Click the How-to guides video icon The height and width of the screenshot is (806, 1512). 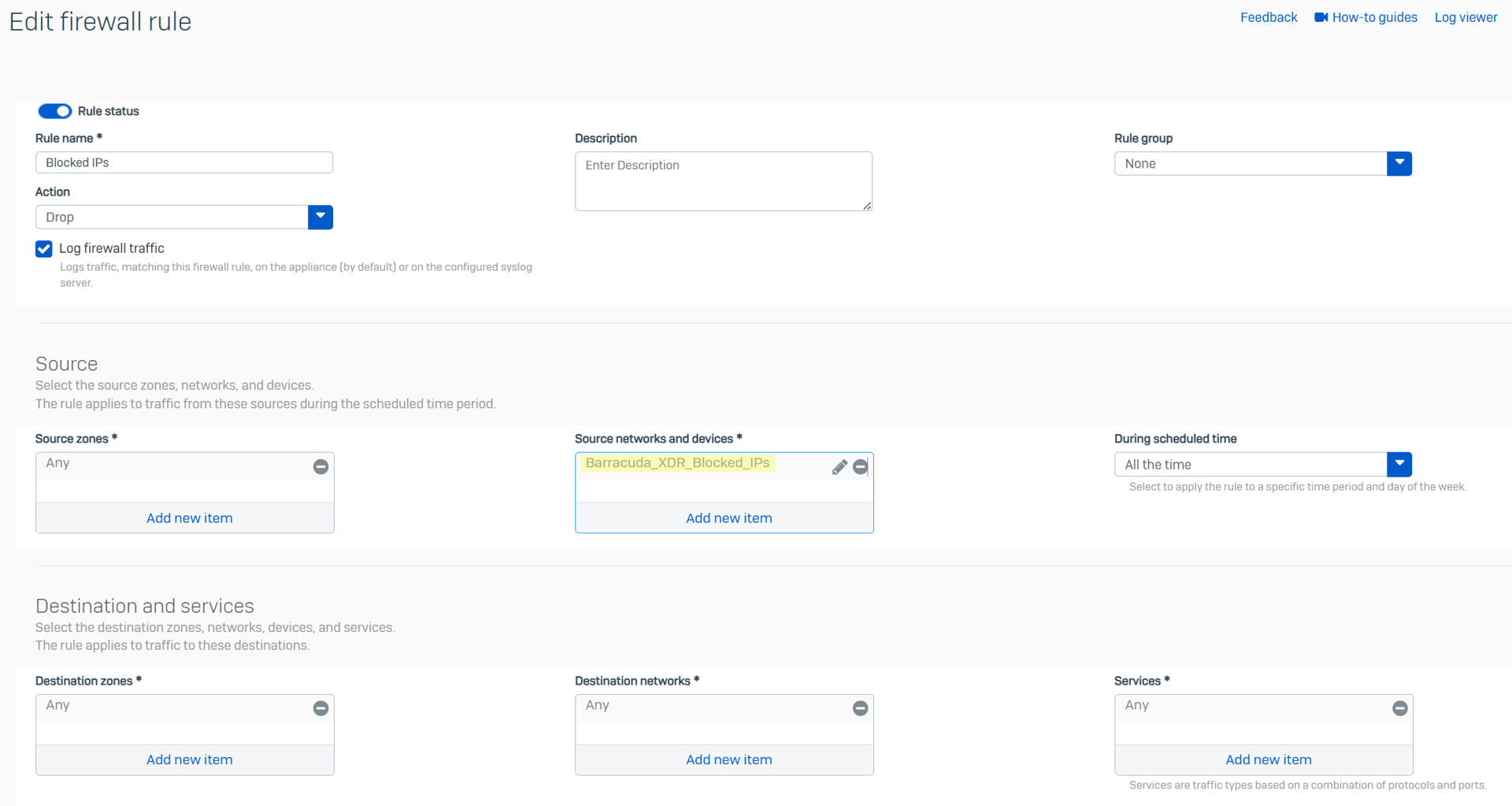1321,17
